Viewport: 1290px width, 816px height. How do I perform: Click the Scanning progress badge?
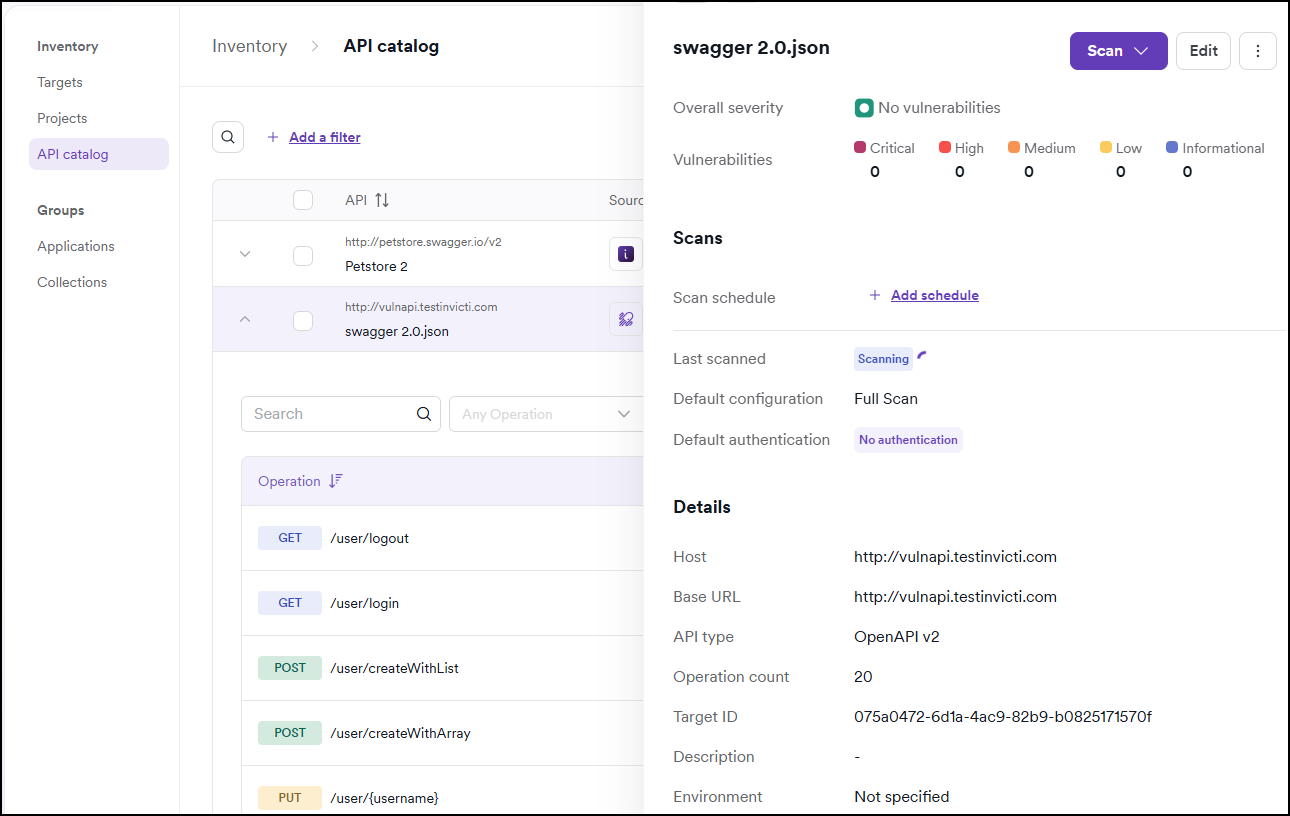[x=883, y=358]
